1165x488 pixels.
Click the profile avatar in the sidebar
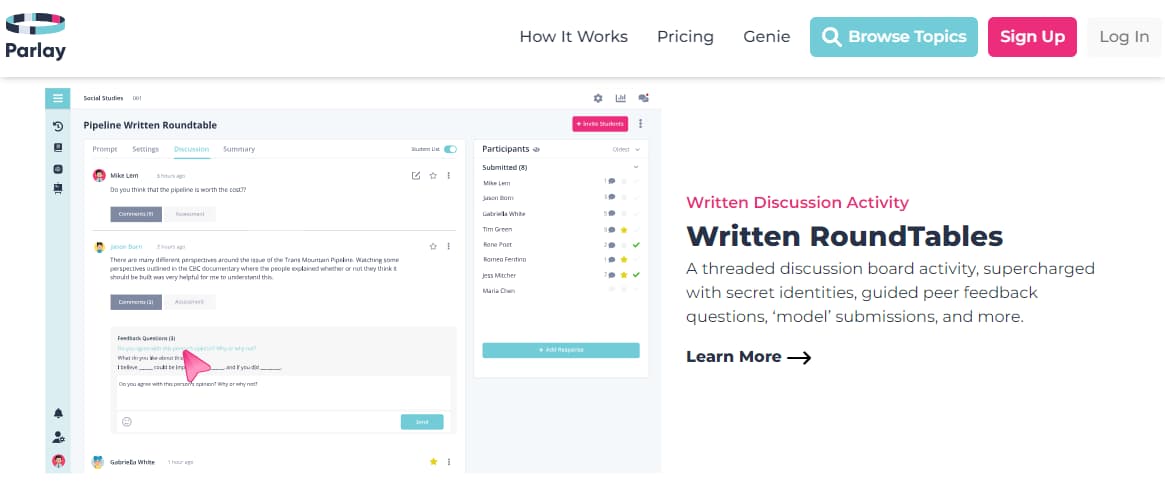coord(58,461)
